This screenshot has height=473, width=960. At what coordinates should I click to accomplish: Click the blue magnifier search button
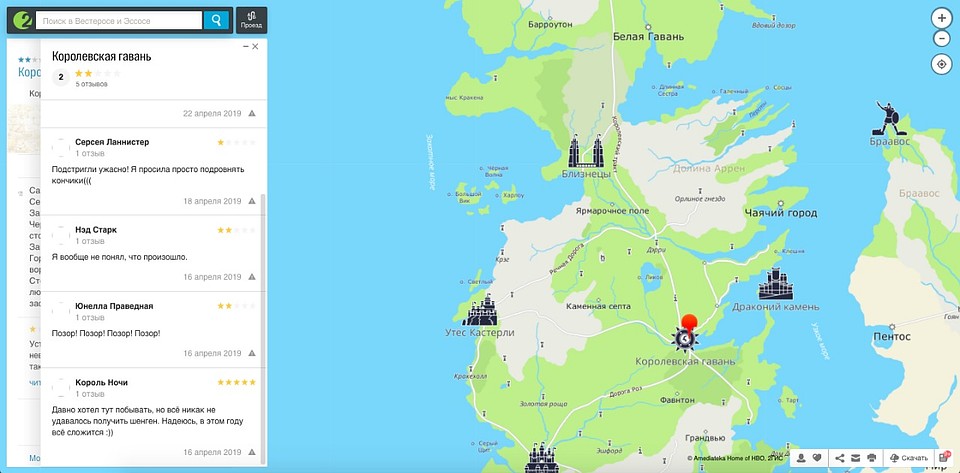[x=216, y=20]
